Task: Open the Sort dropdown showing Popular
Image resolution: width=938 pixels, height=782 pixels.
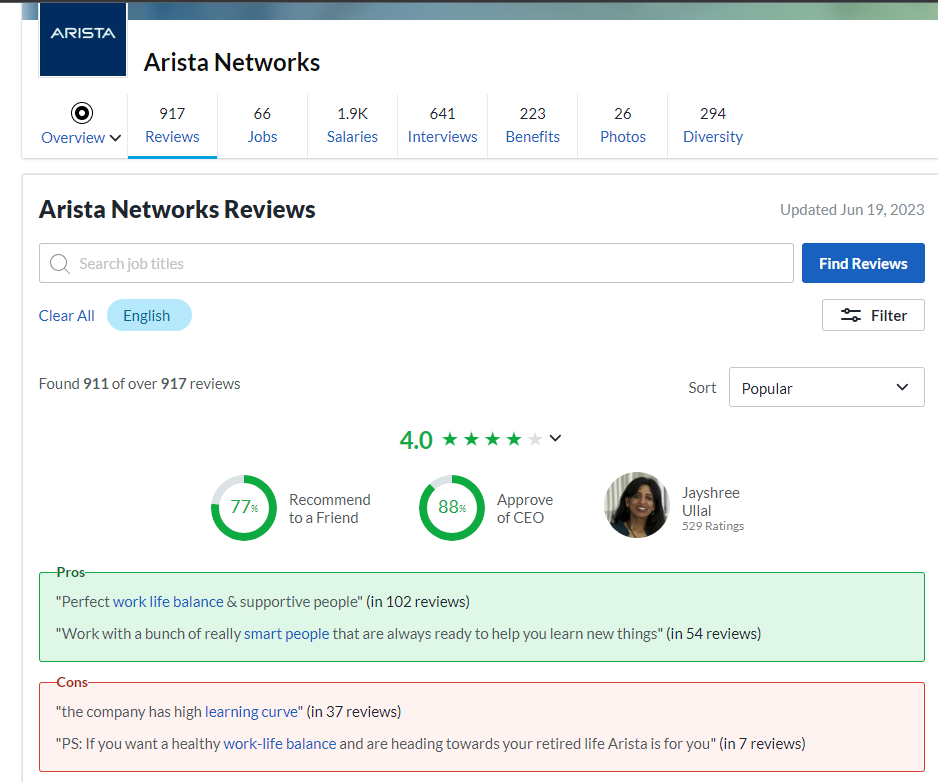Action: click(x=827, y=388)
